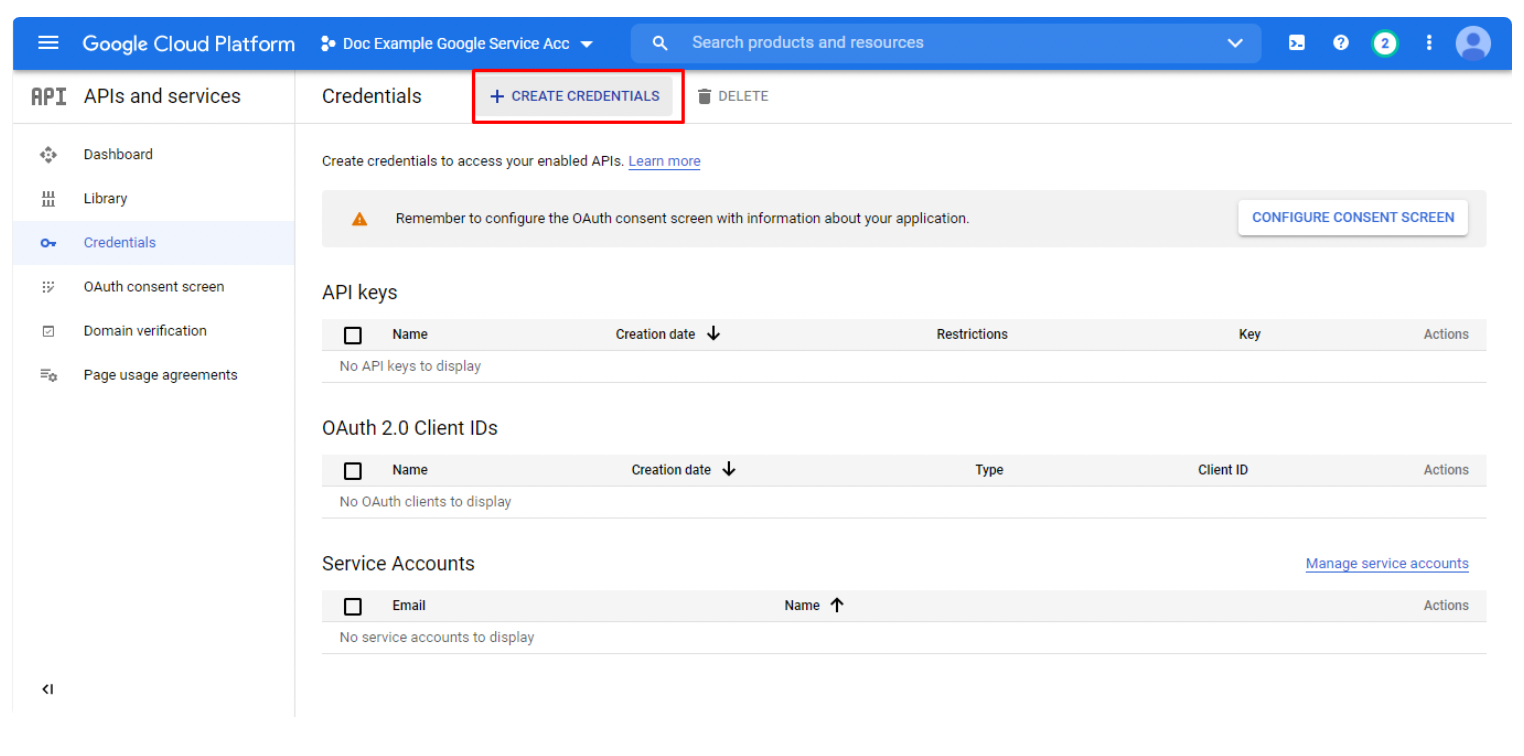
Task: Select Credentials in sidebar
Action: [x=120, y=242]
